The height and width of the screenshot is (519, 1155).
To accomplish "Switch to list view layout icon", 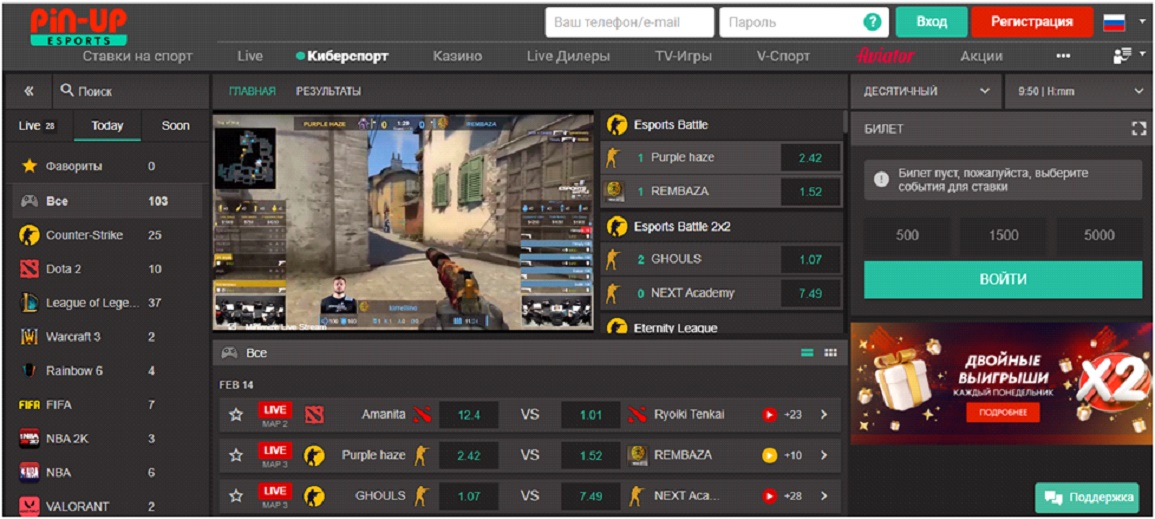I will 807,353.
